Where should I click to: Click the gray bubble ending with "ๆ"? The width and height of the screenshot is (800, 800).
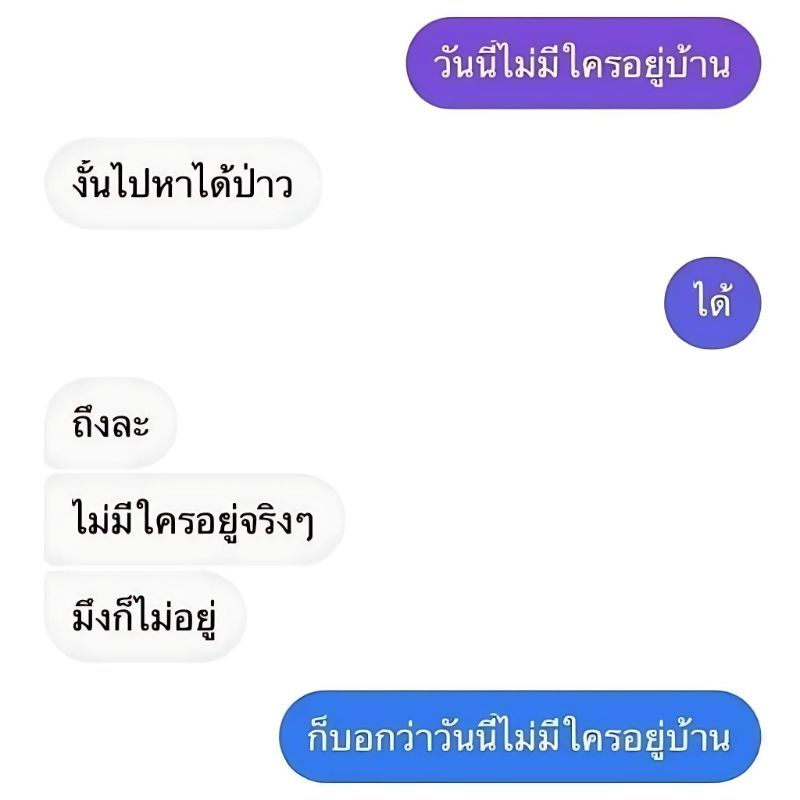click(194, 520)
